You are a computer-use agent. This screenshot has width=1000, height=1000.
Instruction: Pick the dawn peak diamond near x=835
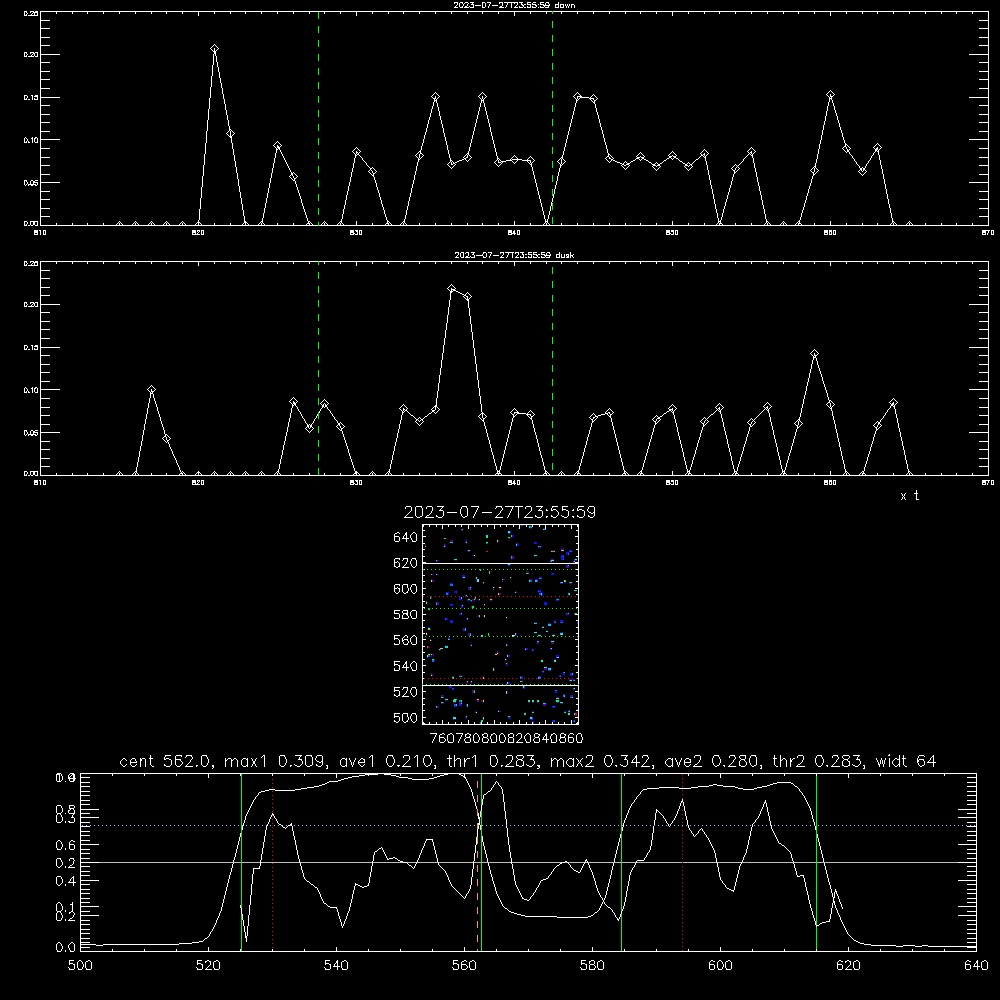[x=436, y=97]
